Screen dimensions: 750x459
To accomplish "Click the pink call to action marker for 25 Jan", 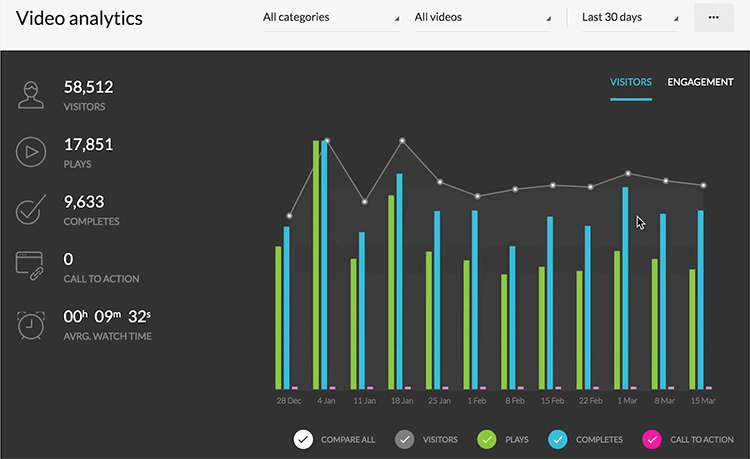I will 445,388.
